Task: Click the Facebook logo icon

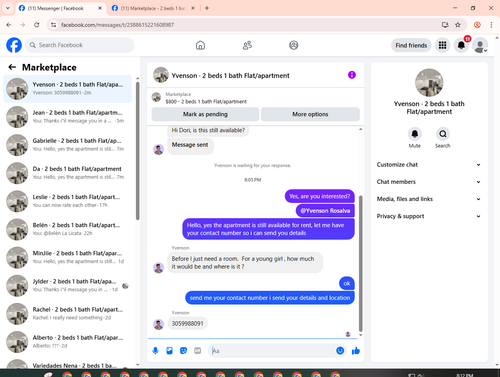Action: [14, 45]
